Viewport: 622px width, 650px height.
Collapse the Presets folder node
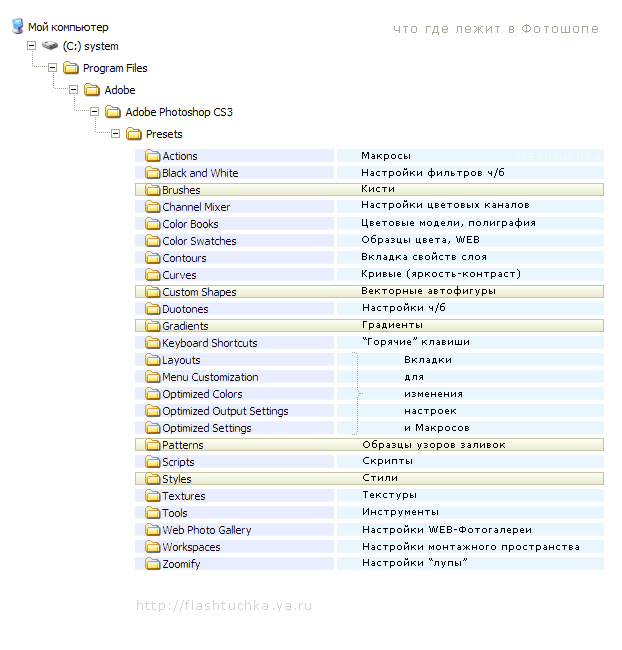pos(115,133)
